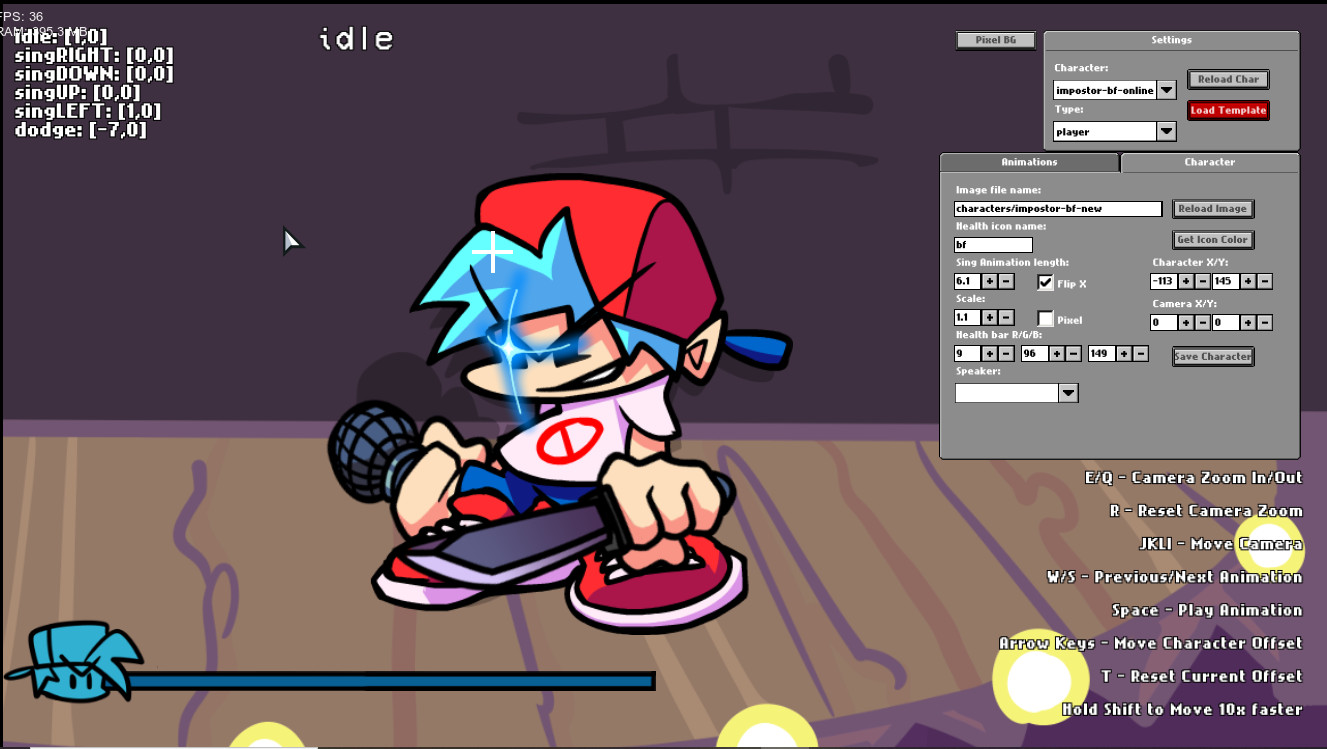Focus the Image file name field

click(1058, 209)
